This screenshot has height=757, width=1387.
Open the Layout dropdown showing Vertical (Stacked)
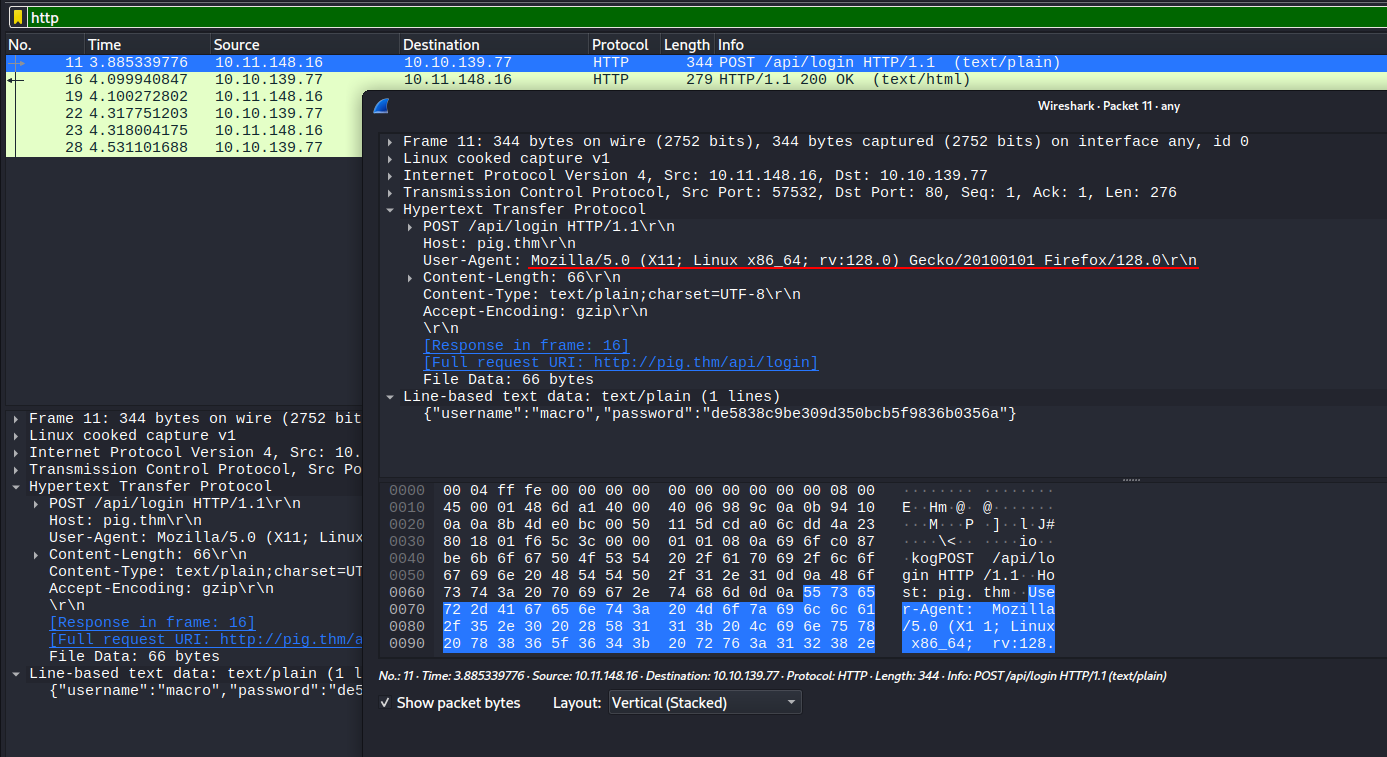(705, 703)
